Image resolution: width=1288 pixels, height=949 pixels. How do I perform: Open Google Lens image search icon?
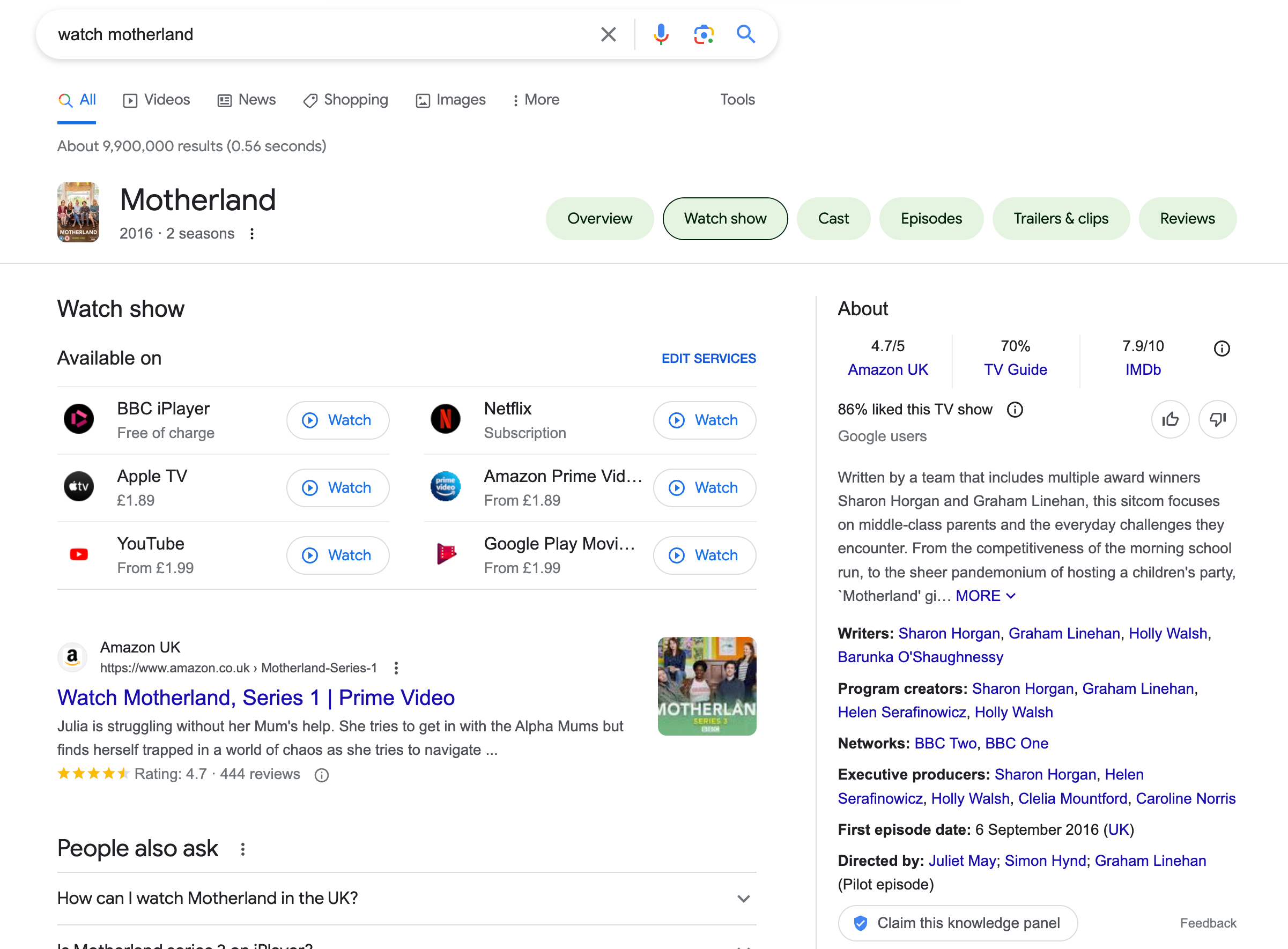(x=703, y=34)
